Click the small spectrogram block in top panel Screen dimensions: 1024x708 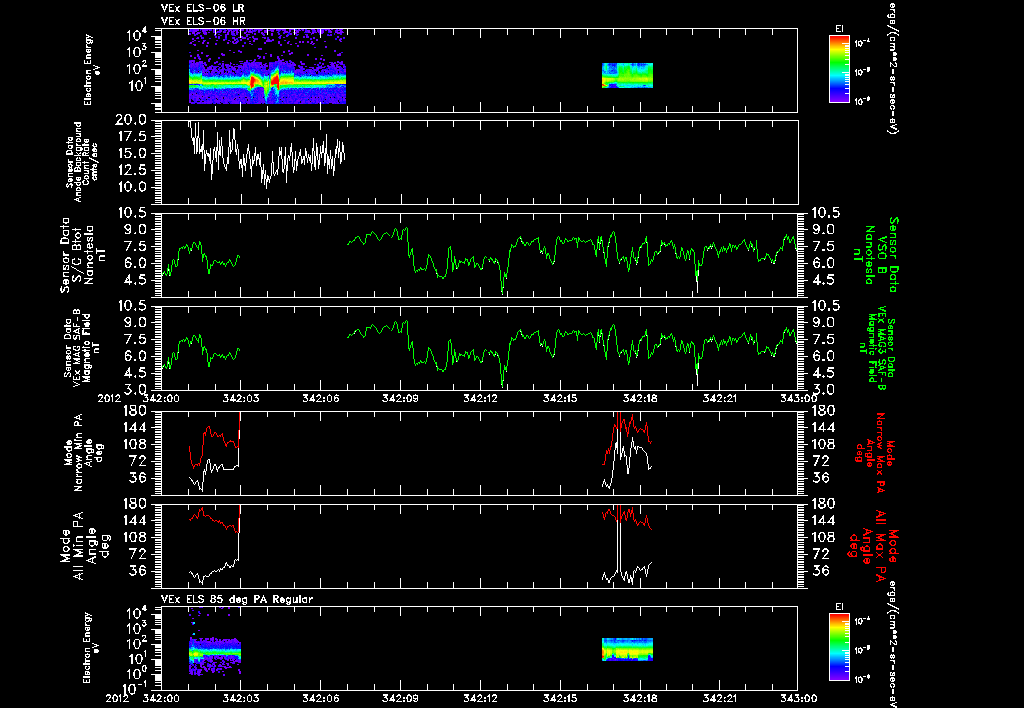627,75
